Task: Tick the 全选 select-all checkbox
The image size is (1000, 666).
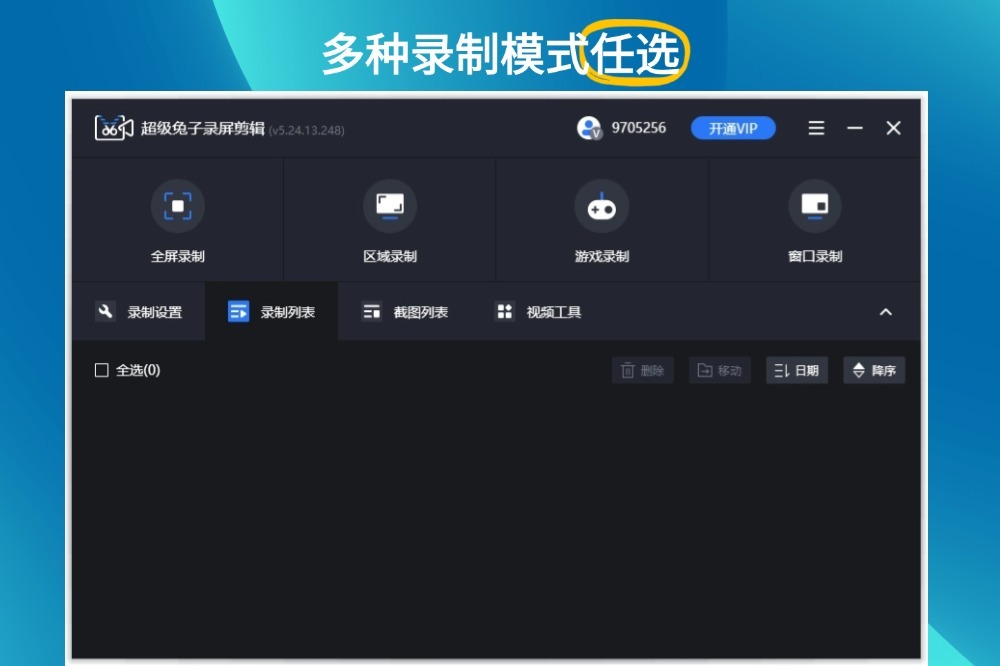Action: 101,370
